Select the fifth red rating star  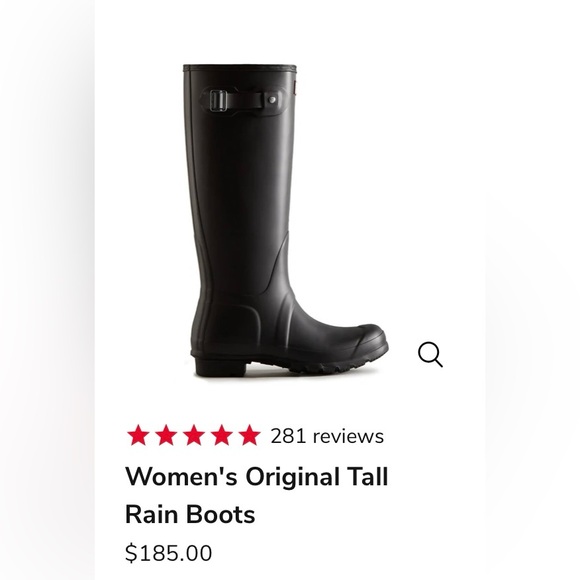pyautogui.click(x=249, y=435)
